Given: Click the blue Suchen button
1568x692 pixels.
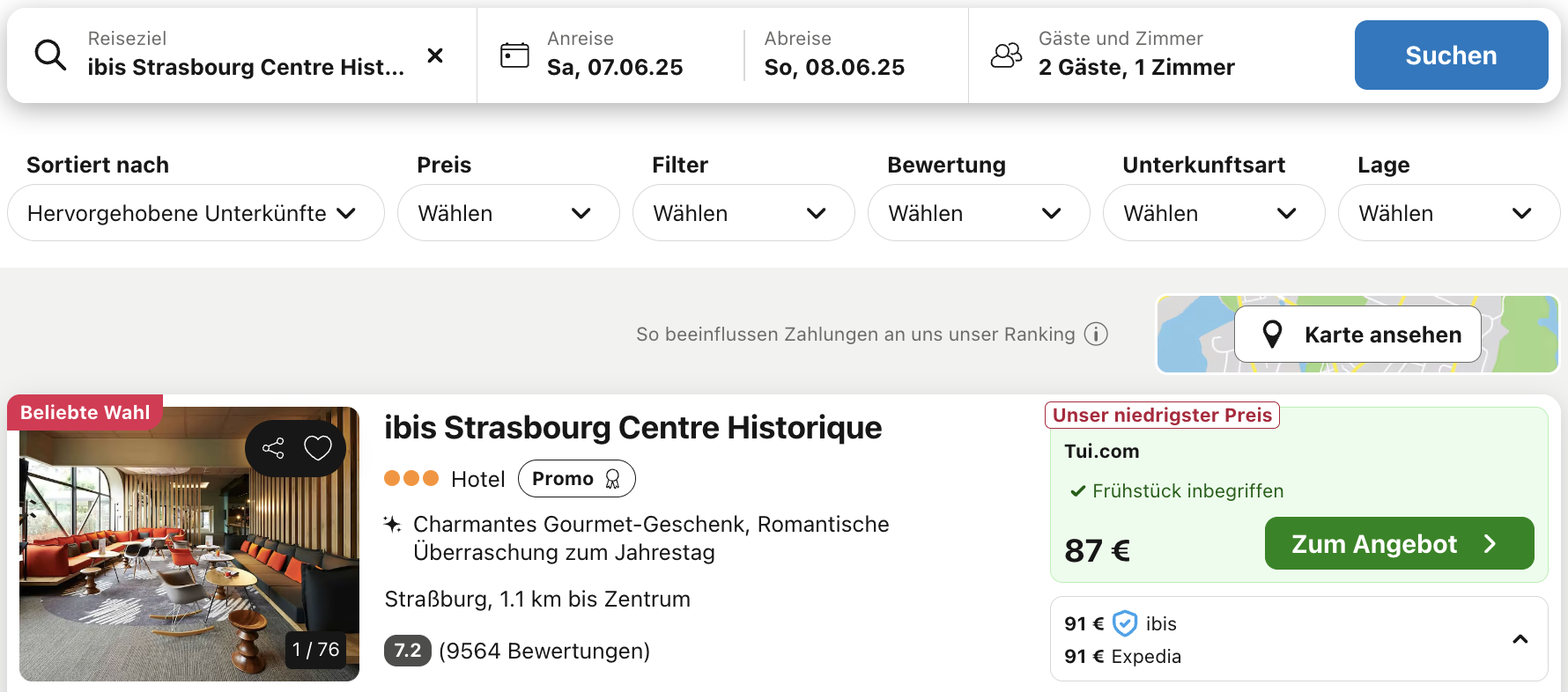Looking at the screenshot, I should point(1451,55).
